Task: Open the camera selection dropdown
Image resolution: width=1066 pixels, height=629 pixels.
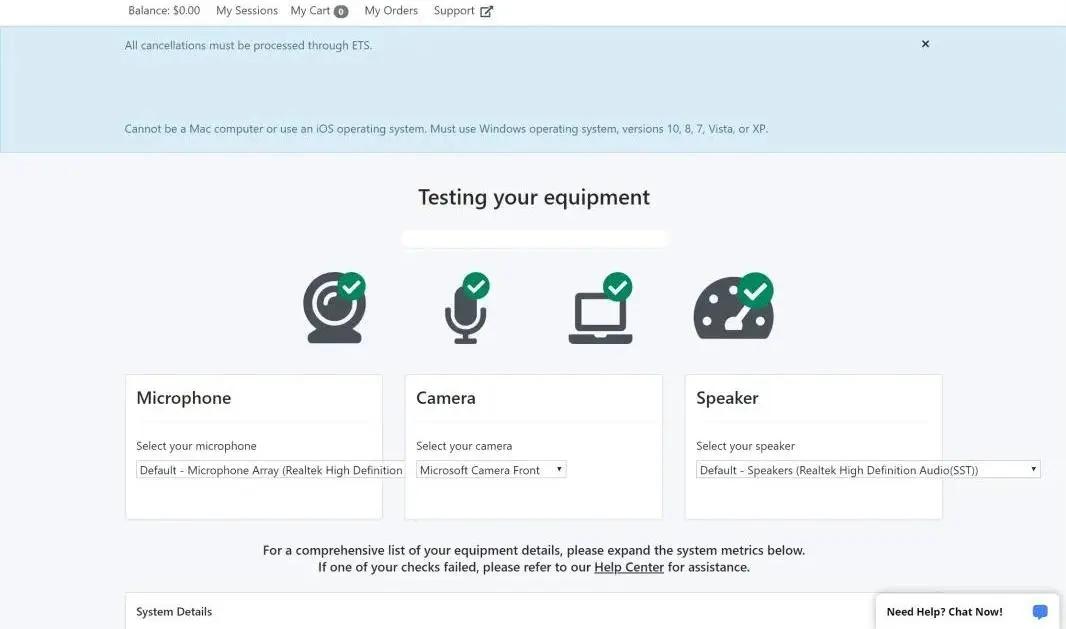Action: coord(491,470)
